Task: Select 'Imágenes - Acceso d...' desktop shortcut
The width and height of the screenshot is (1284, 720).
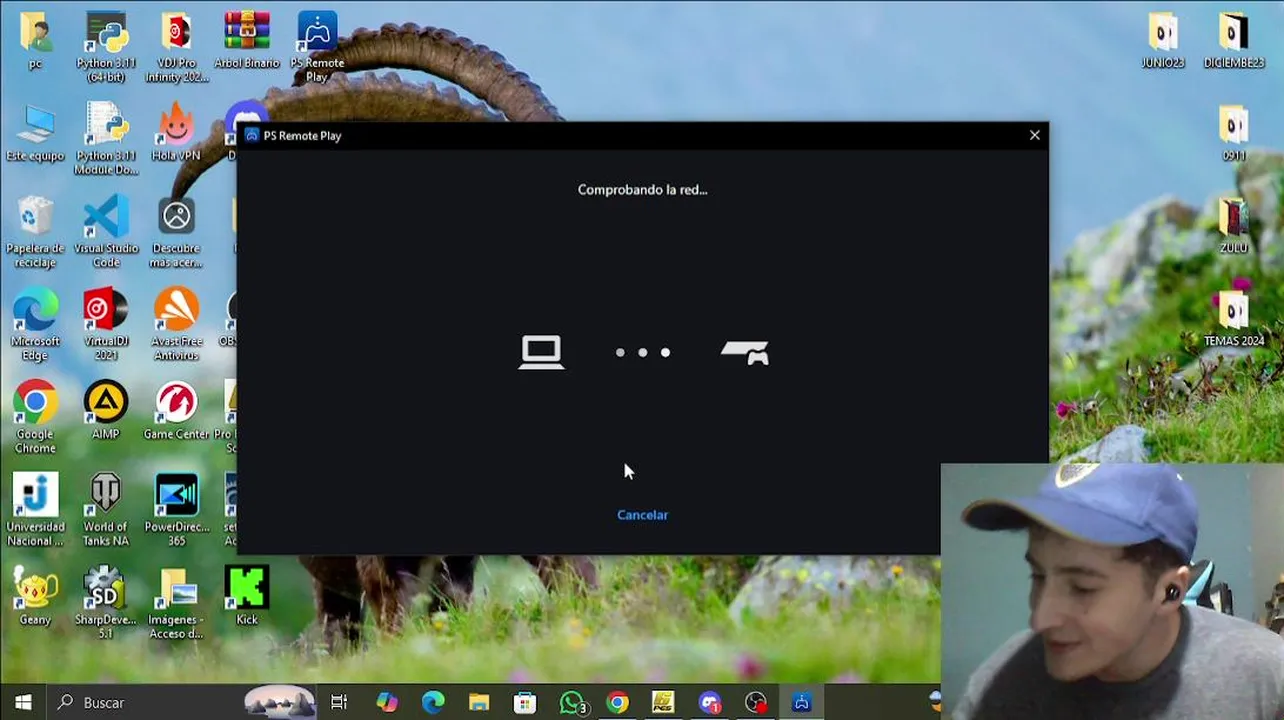Action: [177, 603]
